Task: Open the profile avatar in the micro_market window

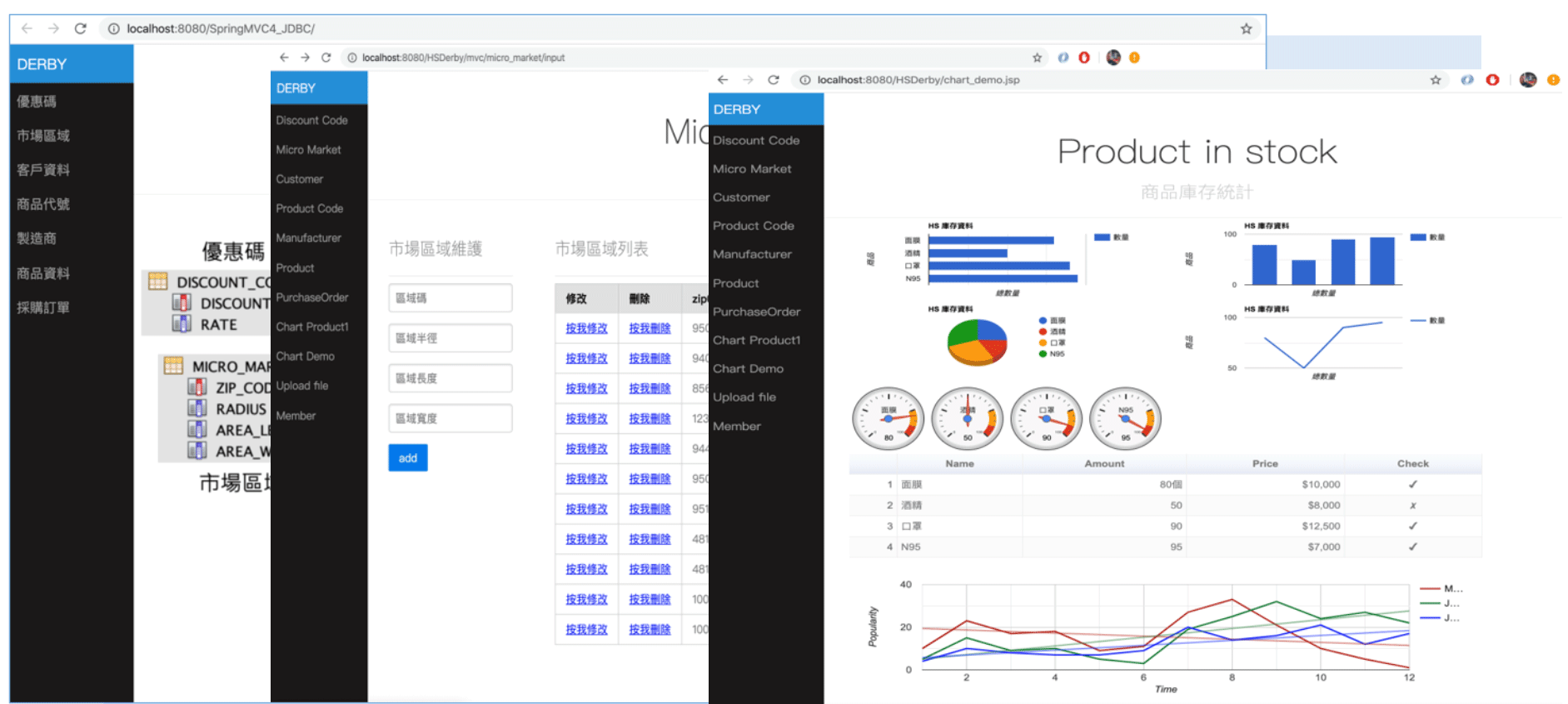Action: pos(1113,57)
